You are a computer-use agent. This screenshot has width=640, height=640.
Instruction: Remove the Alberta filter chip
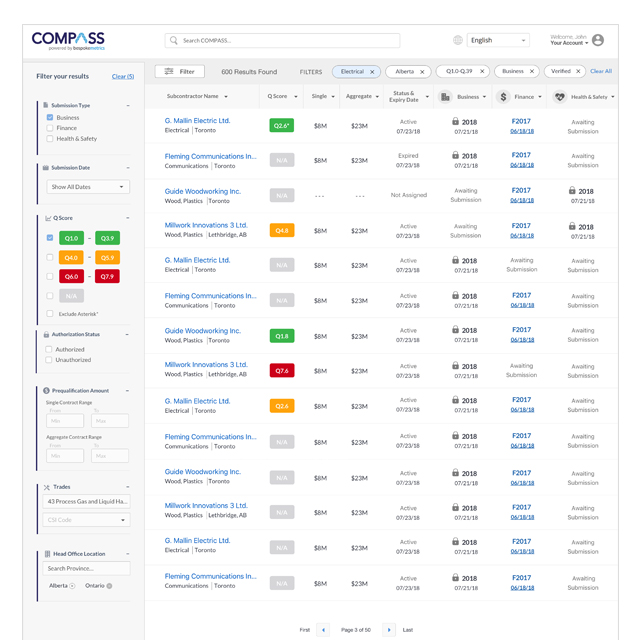pyautogui.click(x=422, y=72)
